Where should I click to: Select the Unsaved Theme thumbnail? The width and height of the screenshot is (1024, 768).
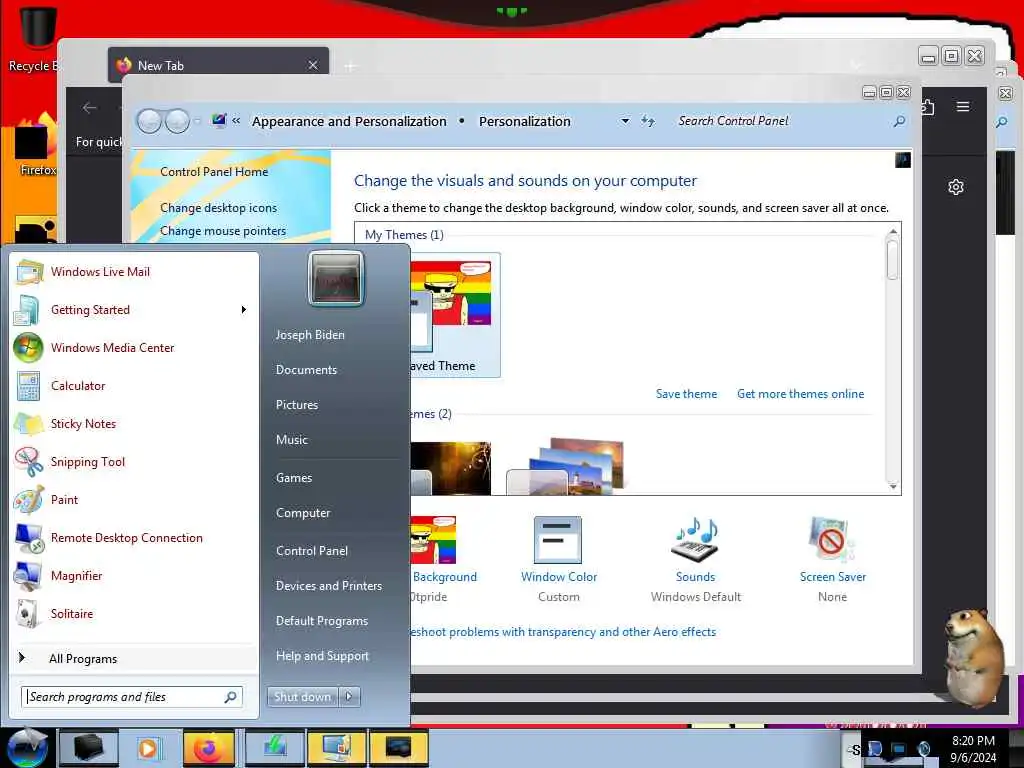coord(455,315)
